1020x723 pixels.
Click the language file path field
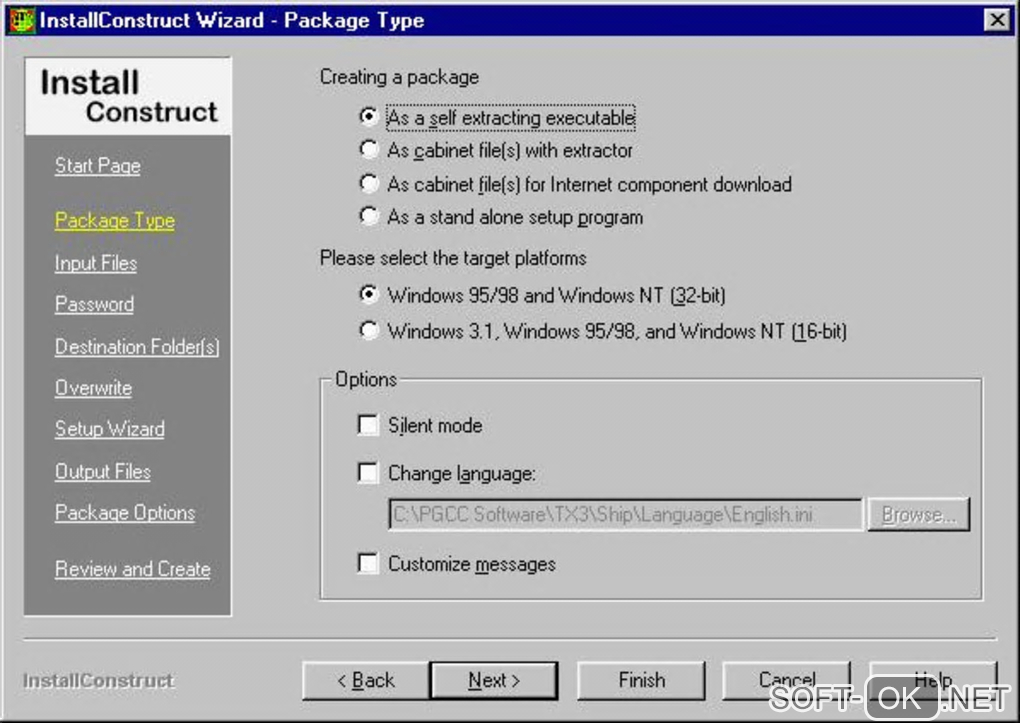[x=626, y=515]
